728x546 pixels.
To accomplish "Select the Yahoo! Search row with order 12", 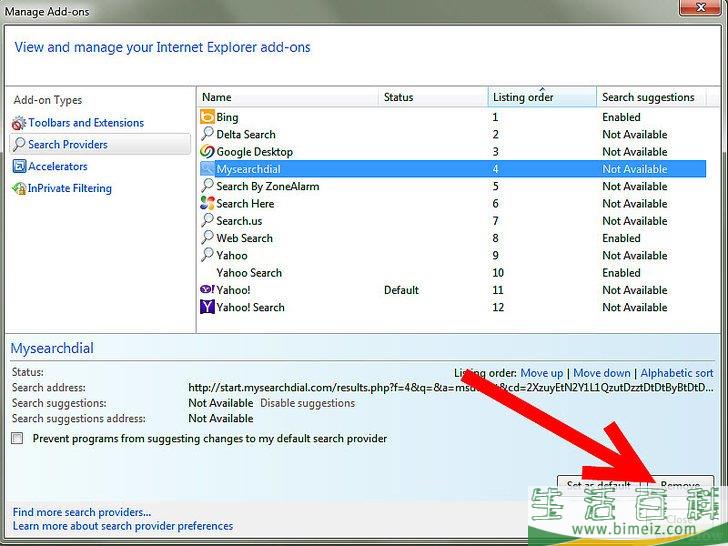I will click(x=453, y=307).
